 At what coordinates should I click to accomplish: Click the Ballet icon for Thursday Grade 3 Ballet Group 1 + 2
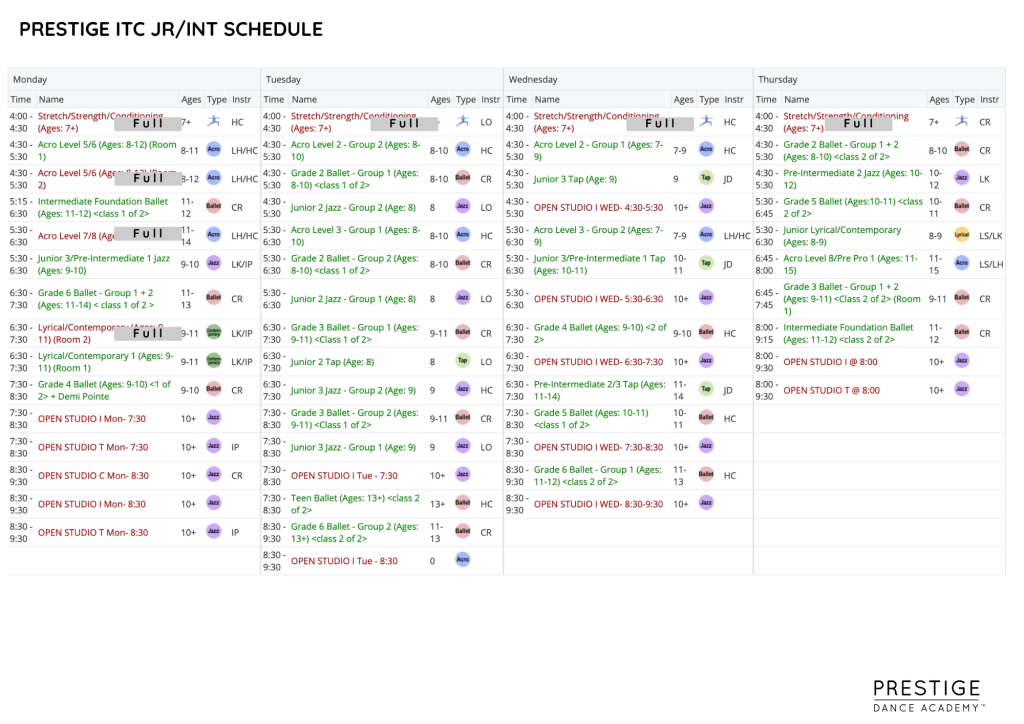point(962,298)
